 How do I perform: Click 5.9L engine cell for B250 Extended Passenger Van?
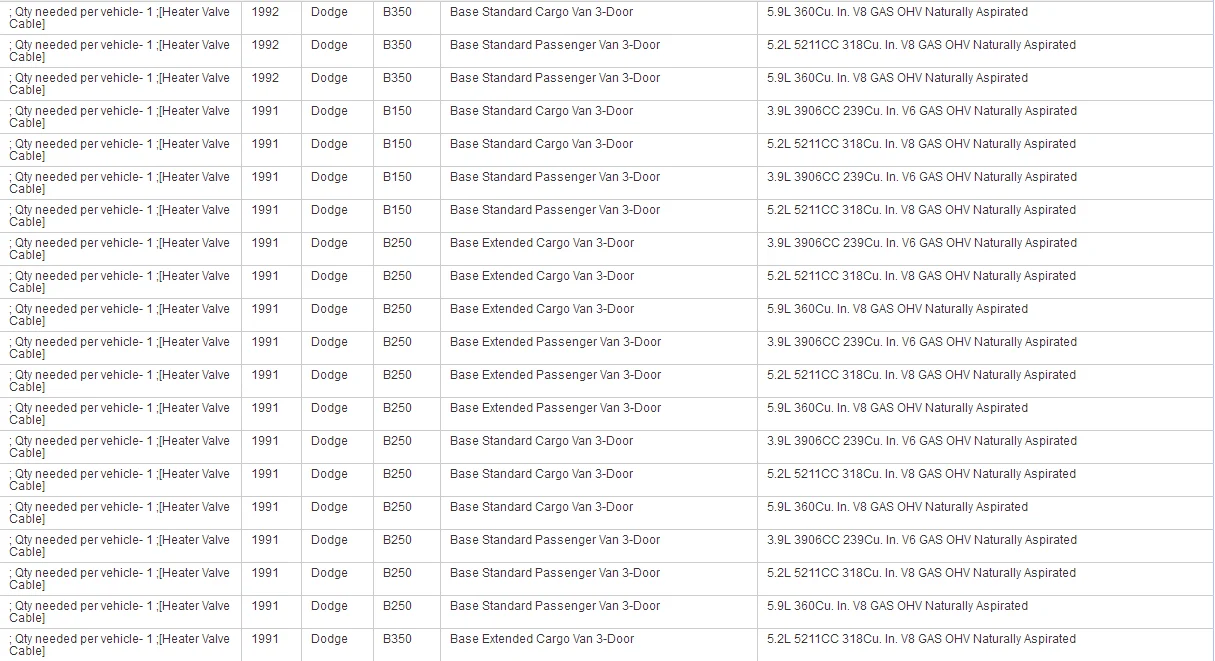coord(985,414)
